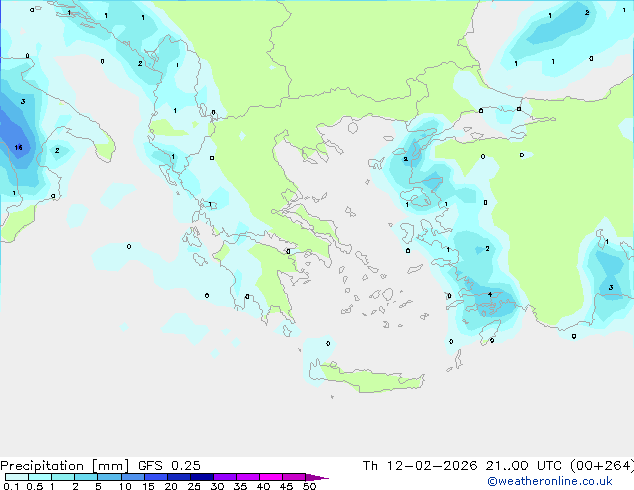
Task: Click the '20' legend scale label
Action: [x=171, y=486]
